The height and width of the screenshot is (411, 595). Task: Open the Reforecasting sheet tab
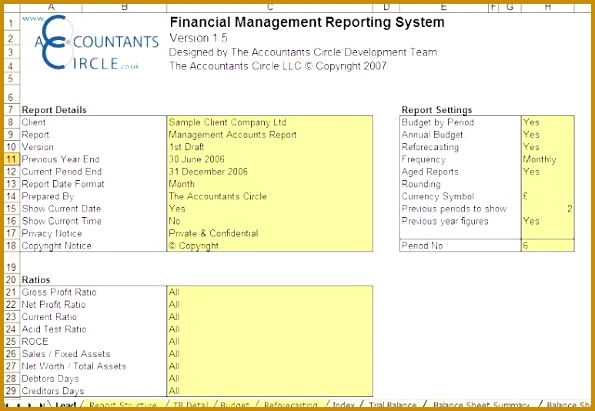point(291,405)
